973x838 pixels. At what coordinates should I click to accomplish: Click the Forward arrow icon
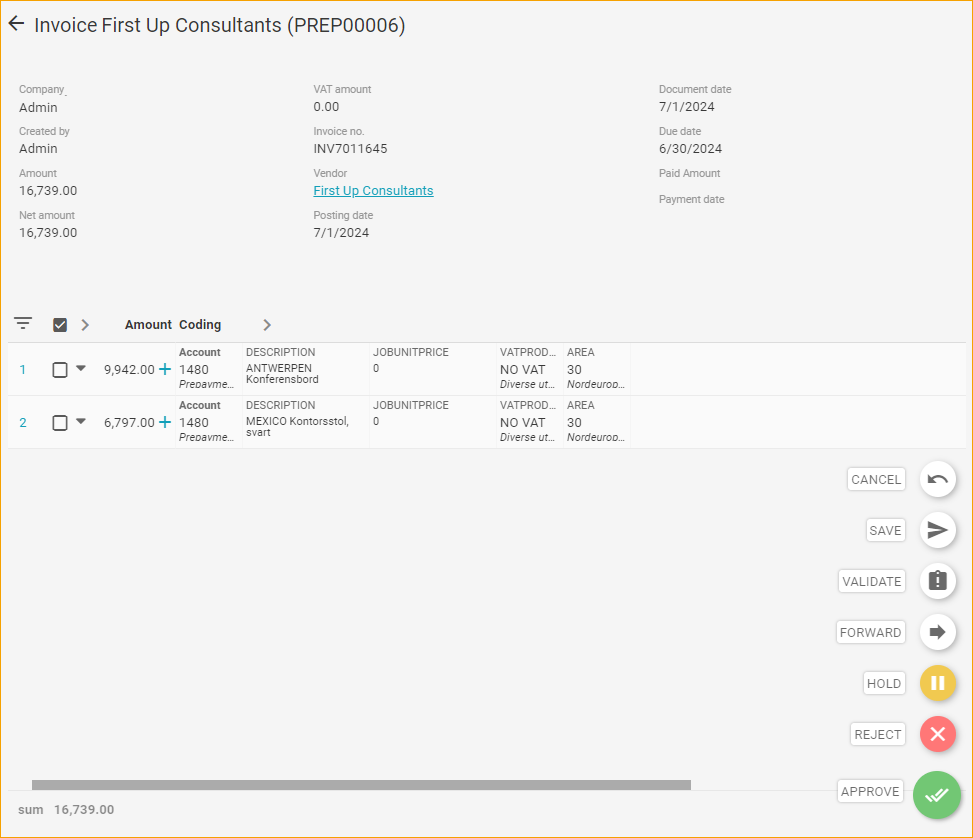(x=937, y=632)
